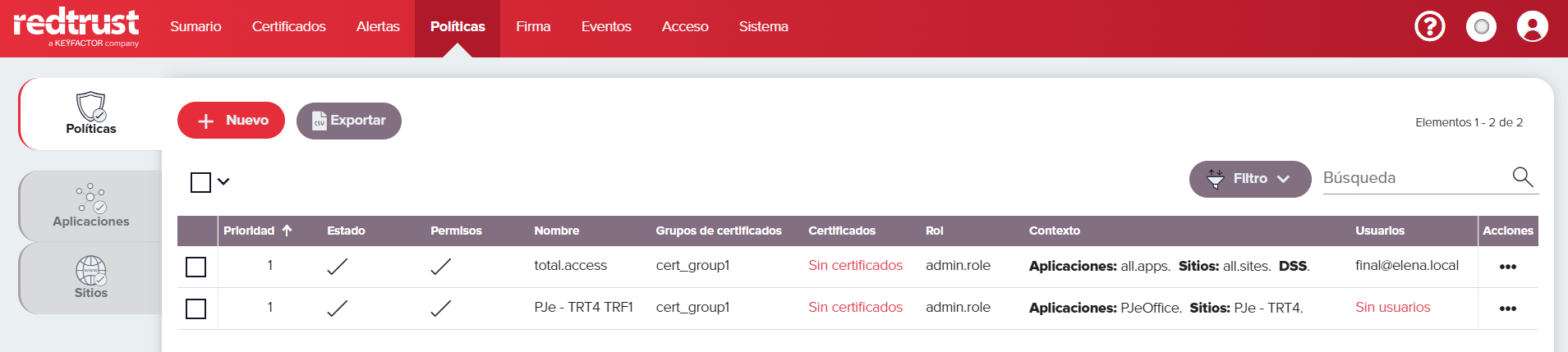Click the search magnifying glass icon

[x=1523, y=177]
